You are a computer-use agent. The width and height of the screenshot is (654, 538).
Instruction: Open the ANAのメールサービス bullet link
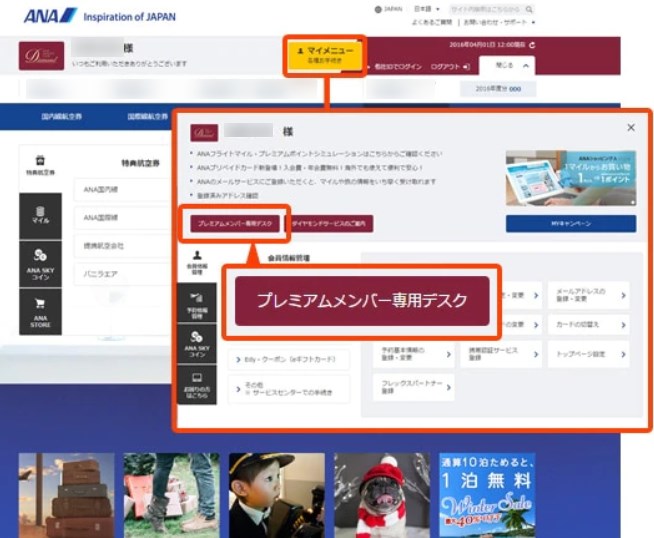[x=316, y=181]
